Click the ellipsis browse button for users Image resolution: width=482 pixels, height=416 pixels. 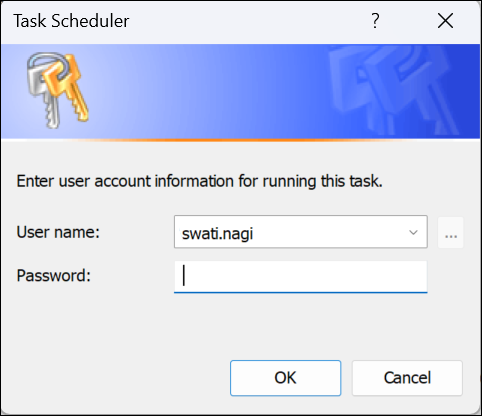point(451,232)
